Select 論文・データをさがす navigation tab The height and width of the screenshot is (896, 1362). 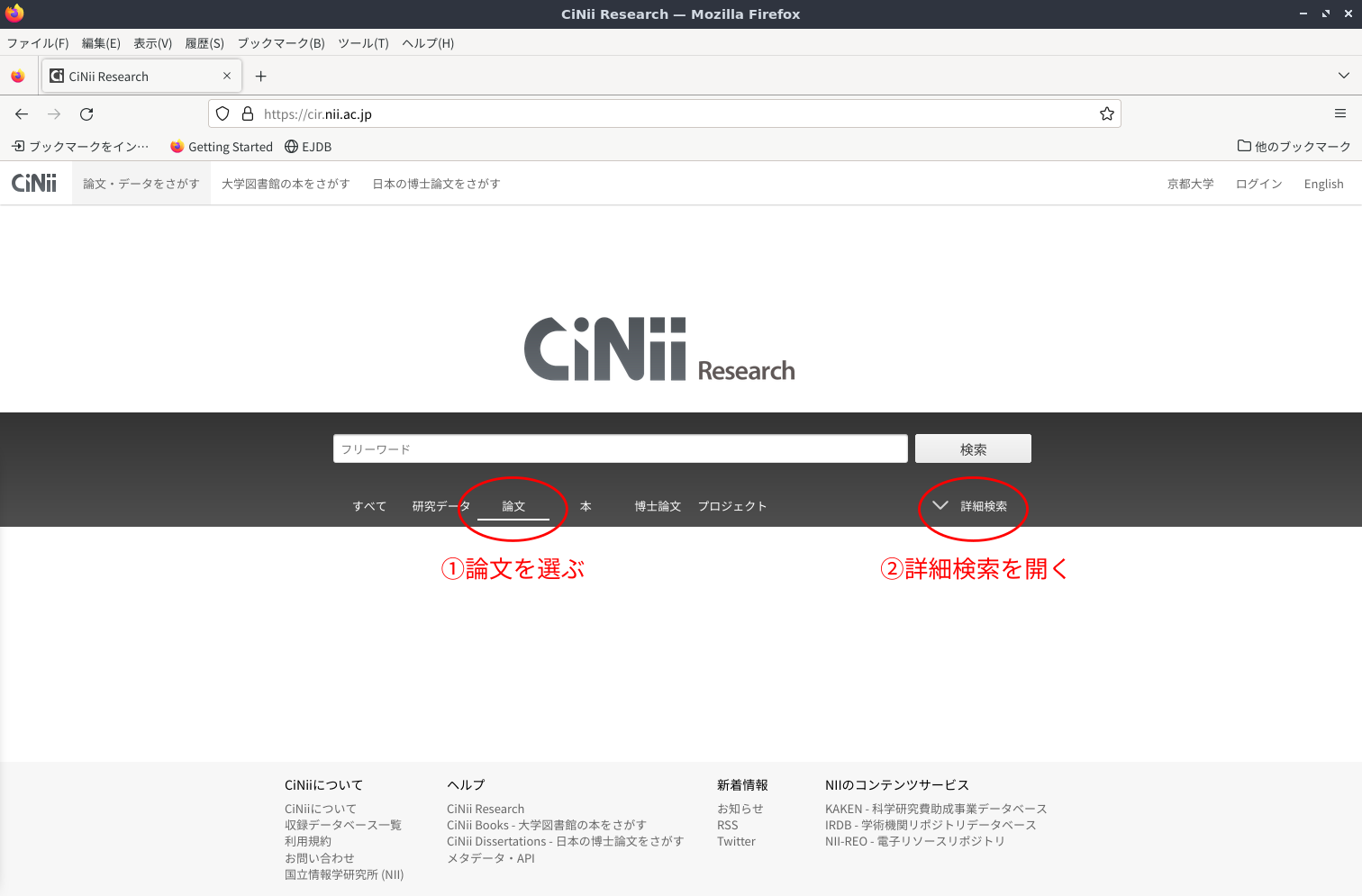(141, 184)
